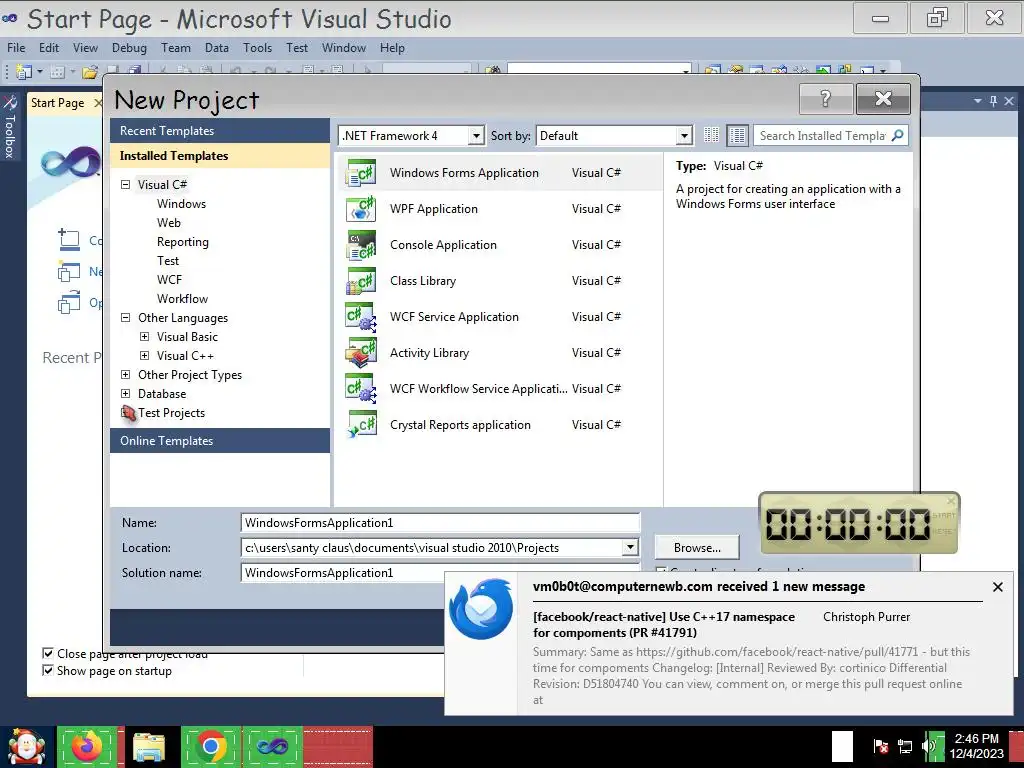Select Windows under Visual C#
This screenshot has height=768, width=1024.
[x=182, y=204]
